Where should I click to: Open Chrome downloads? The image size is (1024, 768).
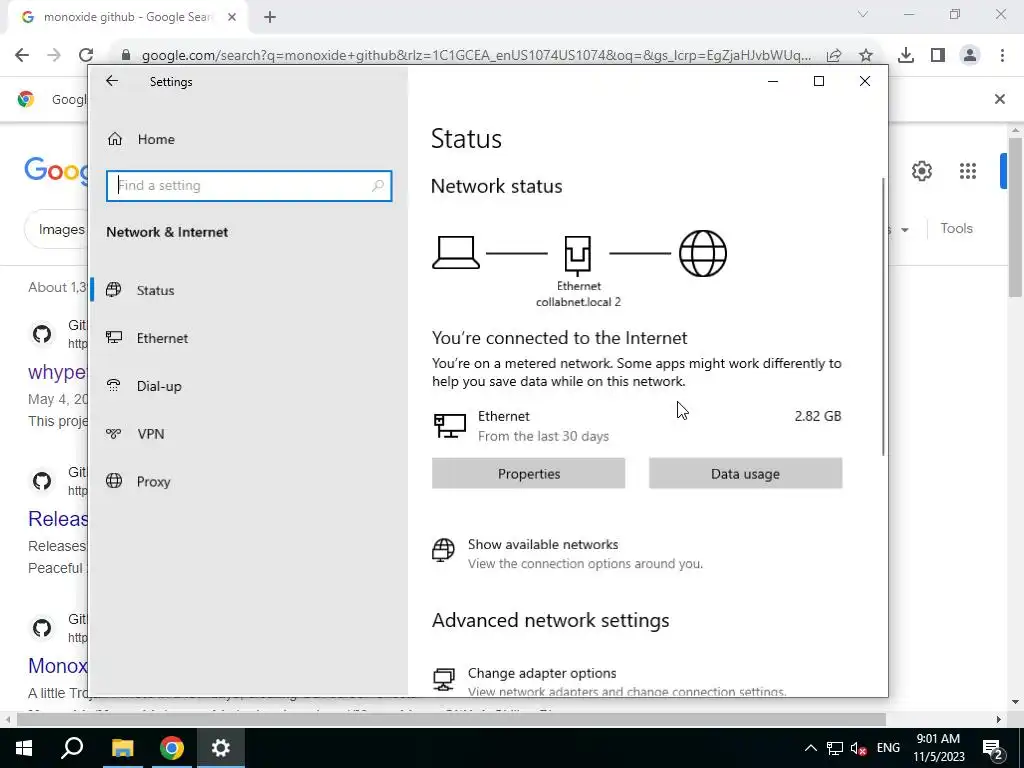point(906,56)
